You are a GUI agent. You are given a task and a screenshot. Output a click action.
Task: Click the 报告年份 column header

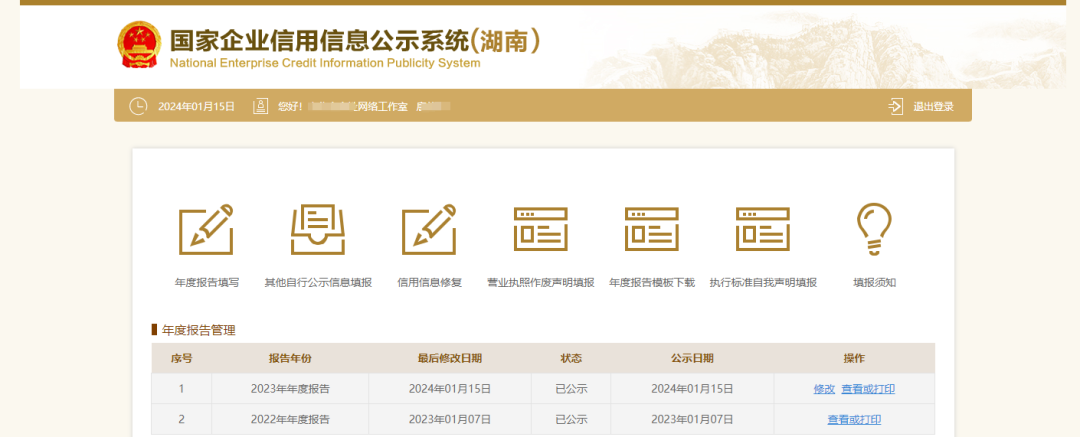point(290,358)
